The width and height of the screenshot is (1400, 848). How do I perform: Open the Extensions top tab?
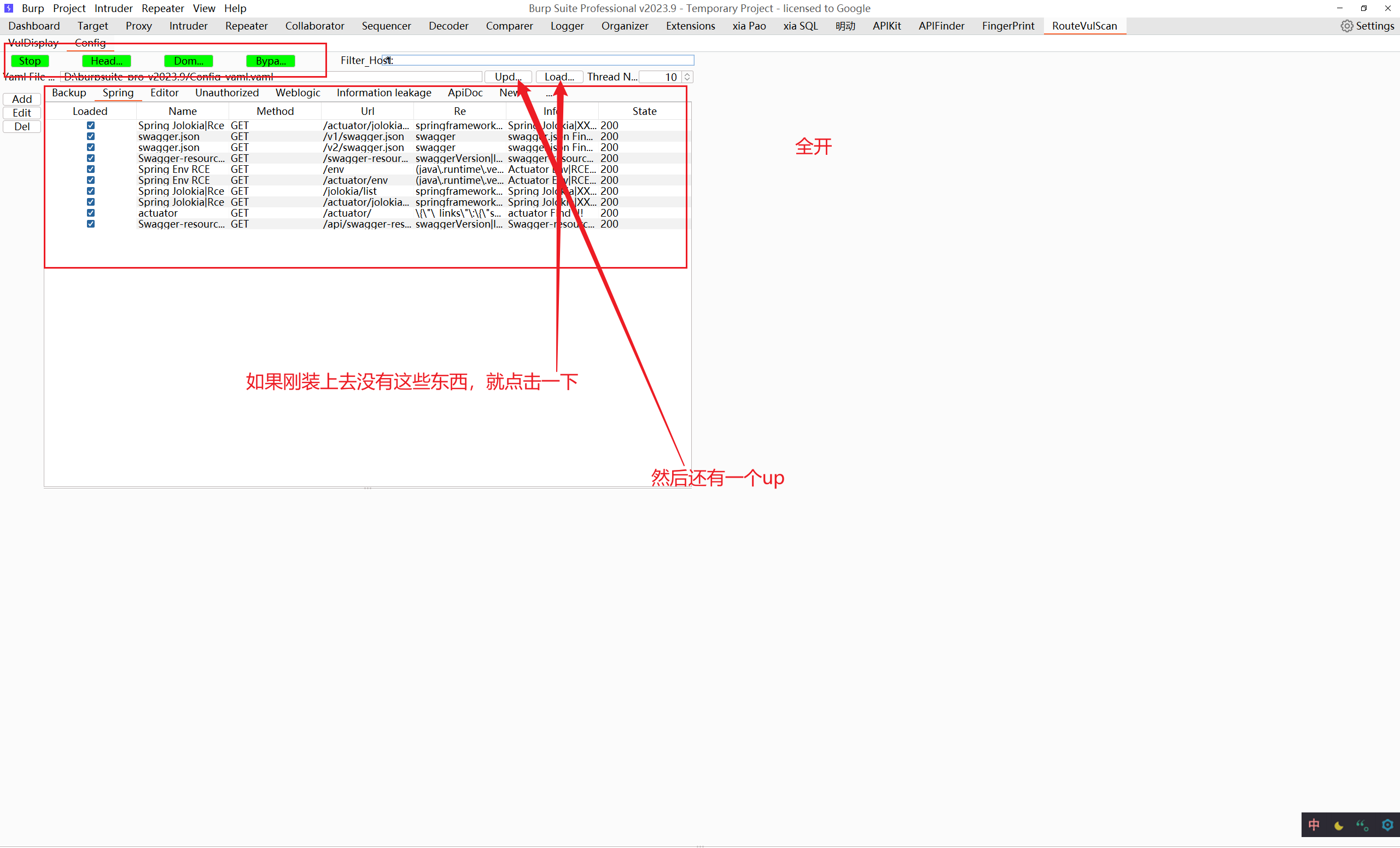[x=690, y=26]
